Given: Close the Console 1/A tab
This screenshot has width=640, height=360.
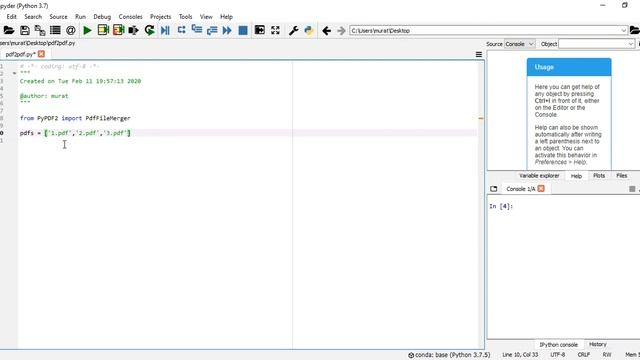Looking at the screenshot, I should click(541, 189).
